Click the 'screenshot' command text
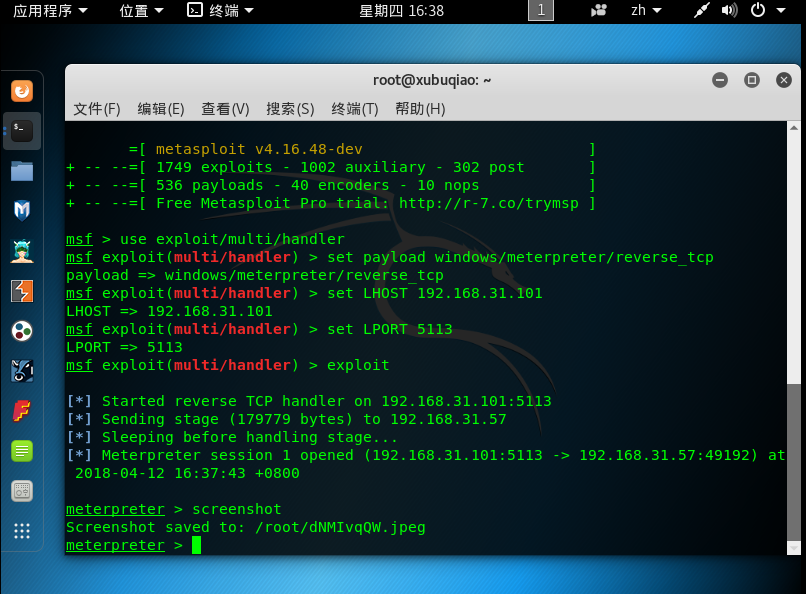 click(236, 509)
